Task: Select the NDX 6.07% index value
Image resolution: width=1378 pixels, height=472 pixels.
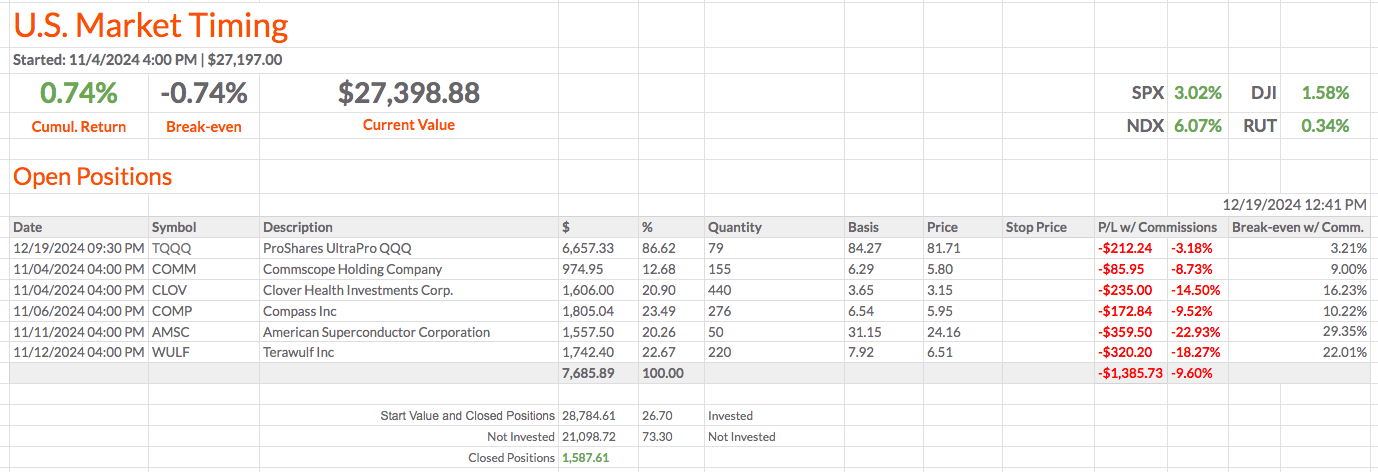Action: coord(1197,126)
